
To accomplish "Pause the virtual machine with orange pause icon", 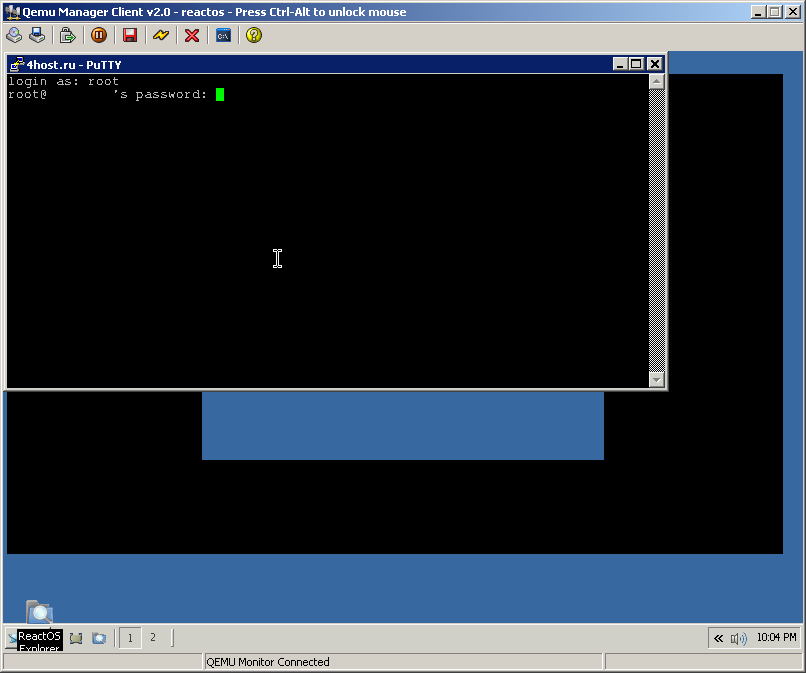I will point(99,35).
